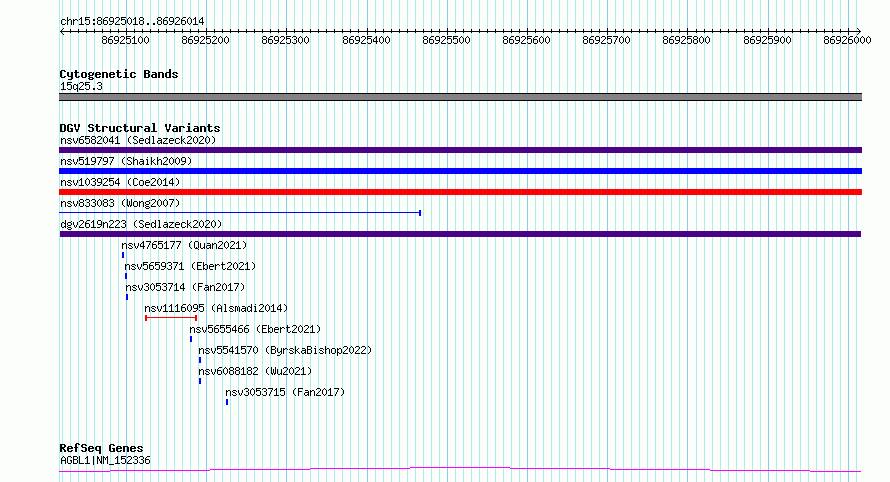Click ruler position 86925500
890x482 pixels.
pos(447,40)
